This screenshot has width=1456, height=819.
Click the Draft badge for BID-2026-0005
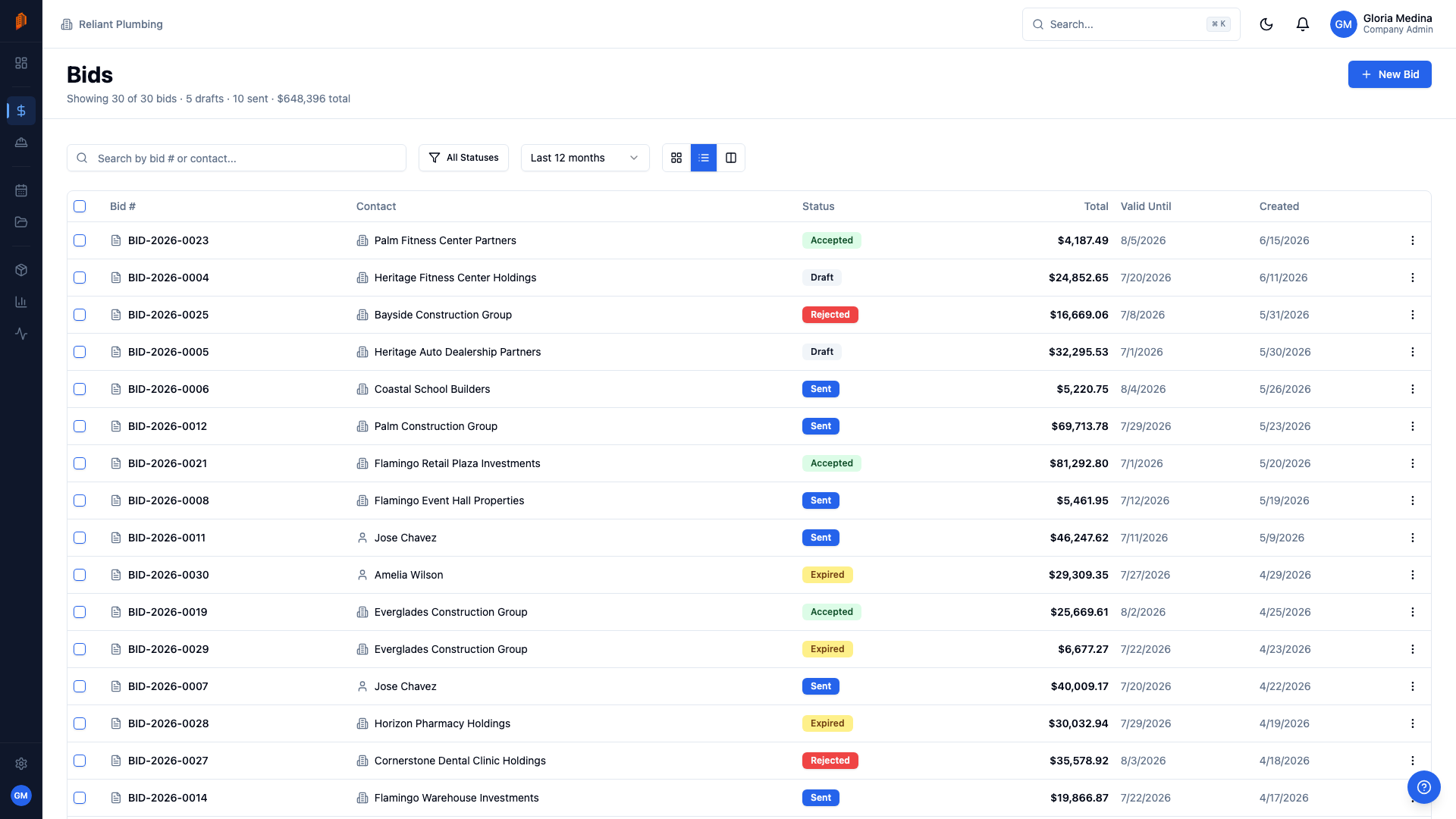click(822, 352)
